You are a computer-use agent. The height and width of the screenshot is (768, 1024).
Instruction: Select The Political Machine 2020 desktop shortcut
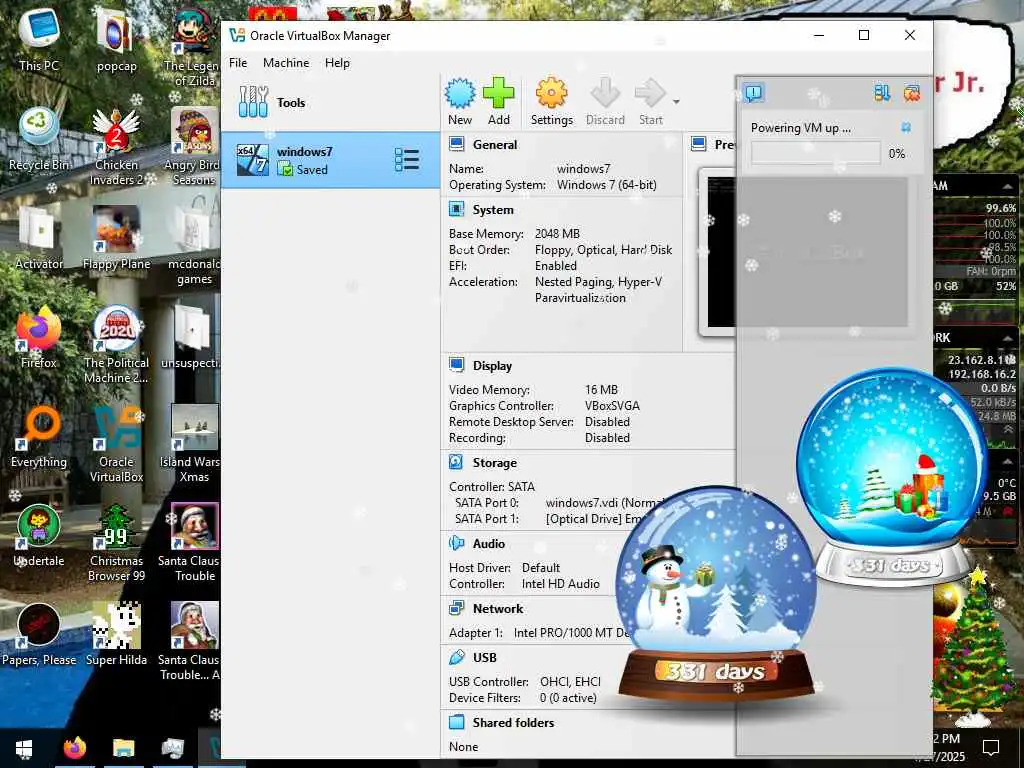116,345
